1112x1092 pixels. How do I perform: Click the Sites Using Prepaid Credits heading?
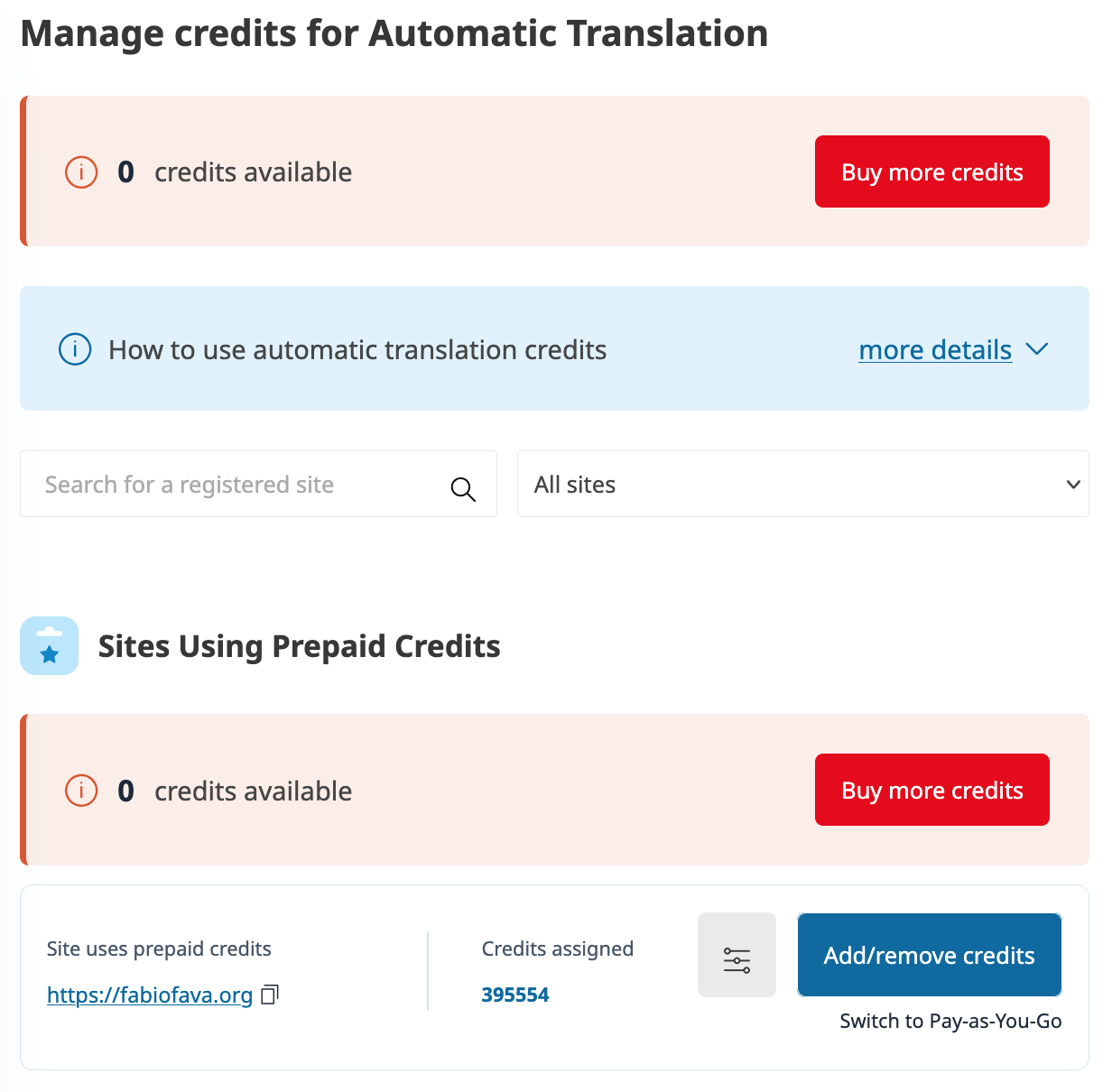(x=299, y=646)
